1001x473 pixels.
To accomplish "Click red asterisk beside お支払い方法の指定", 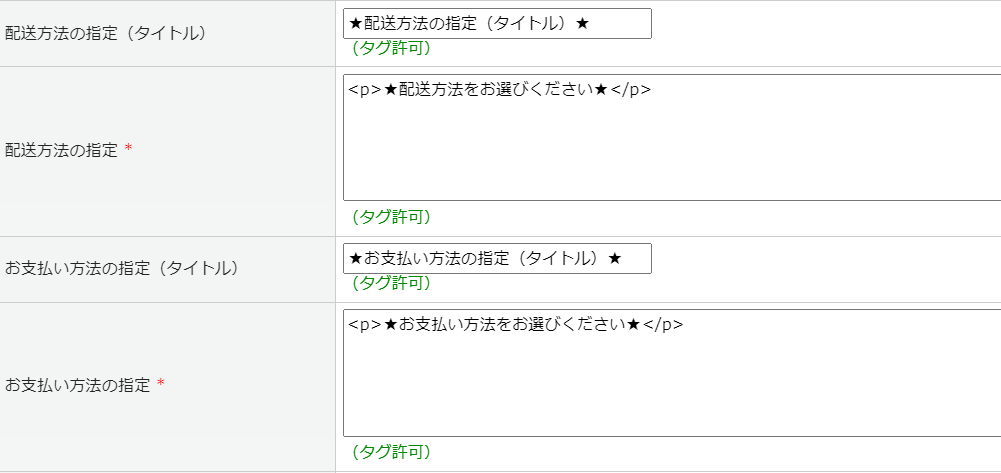I will coord(160,384).
